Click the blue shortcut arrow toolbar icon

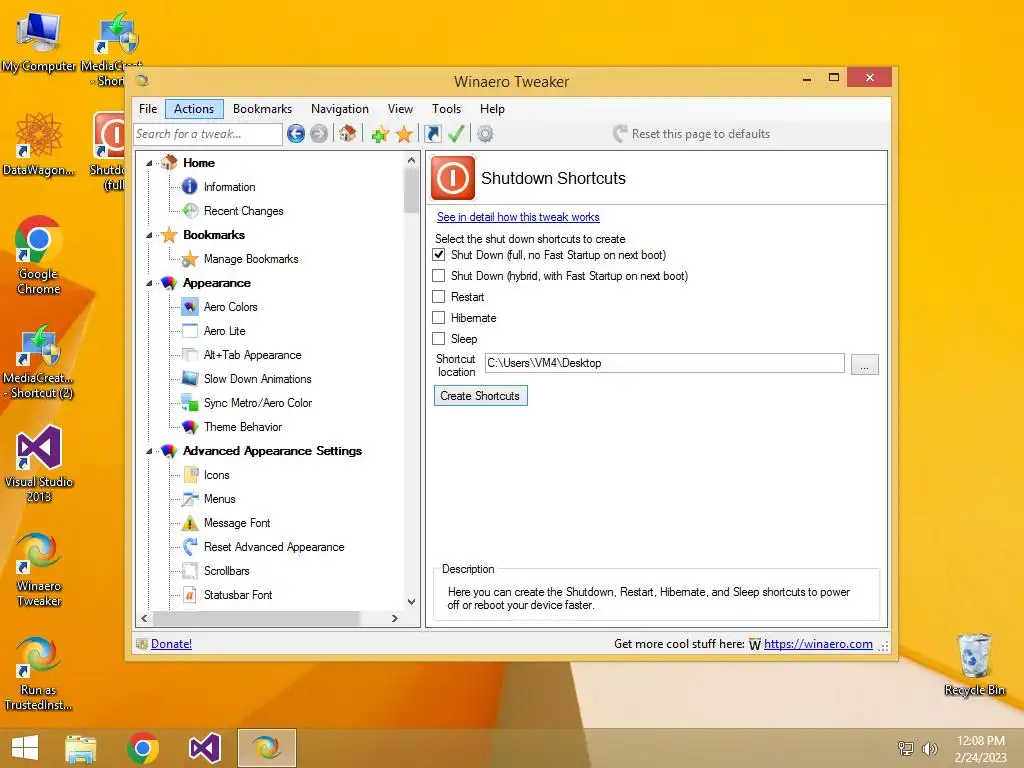click(x=433, y=134)
